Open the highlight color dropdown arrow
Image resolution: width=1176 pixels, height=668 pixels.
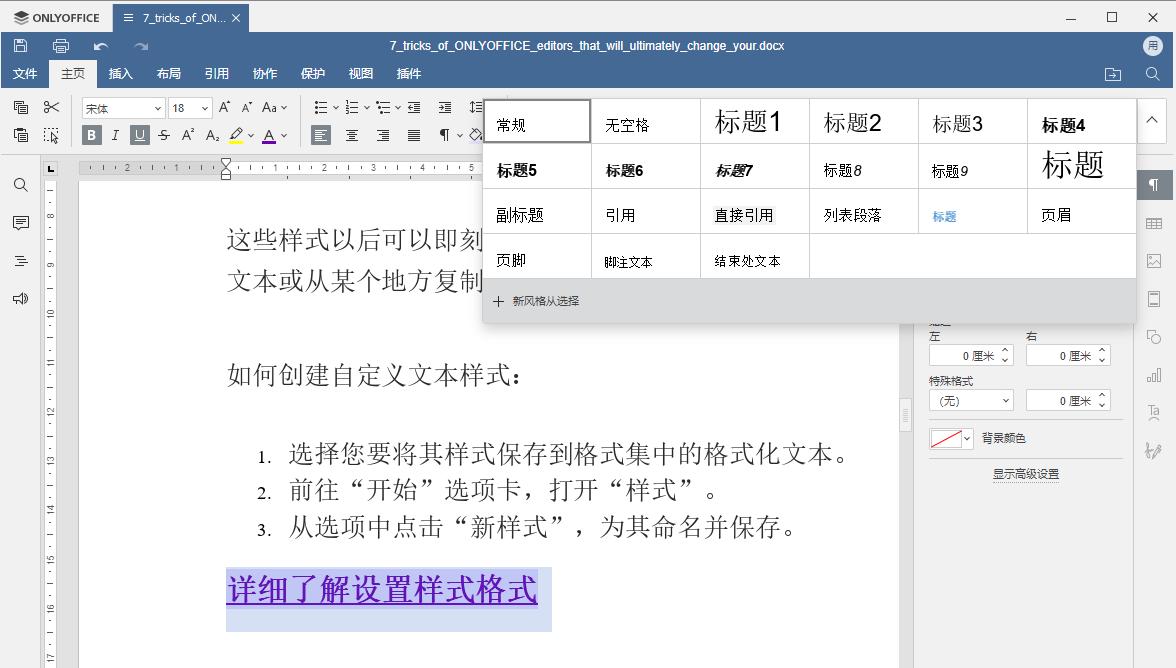click(x=251, y=134)
